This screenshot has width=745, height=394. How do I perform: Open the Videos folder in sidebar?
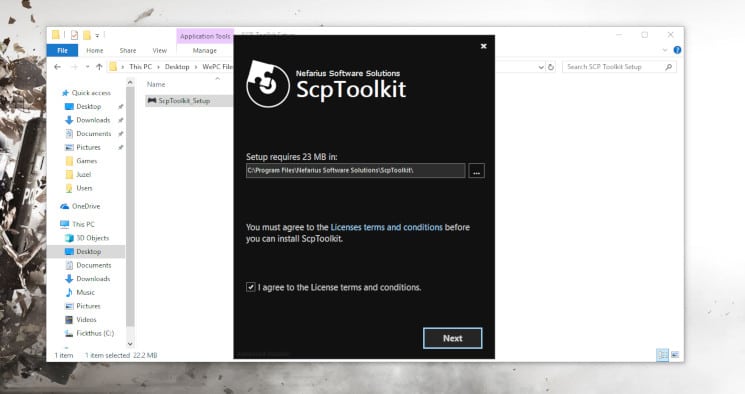tap(86, 319)
